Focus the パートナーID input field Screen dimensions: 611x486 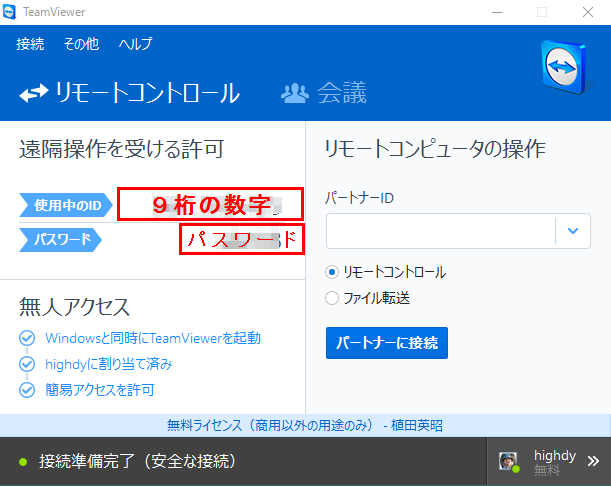(x=440, y=231)
